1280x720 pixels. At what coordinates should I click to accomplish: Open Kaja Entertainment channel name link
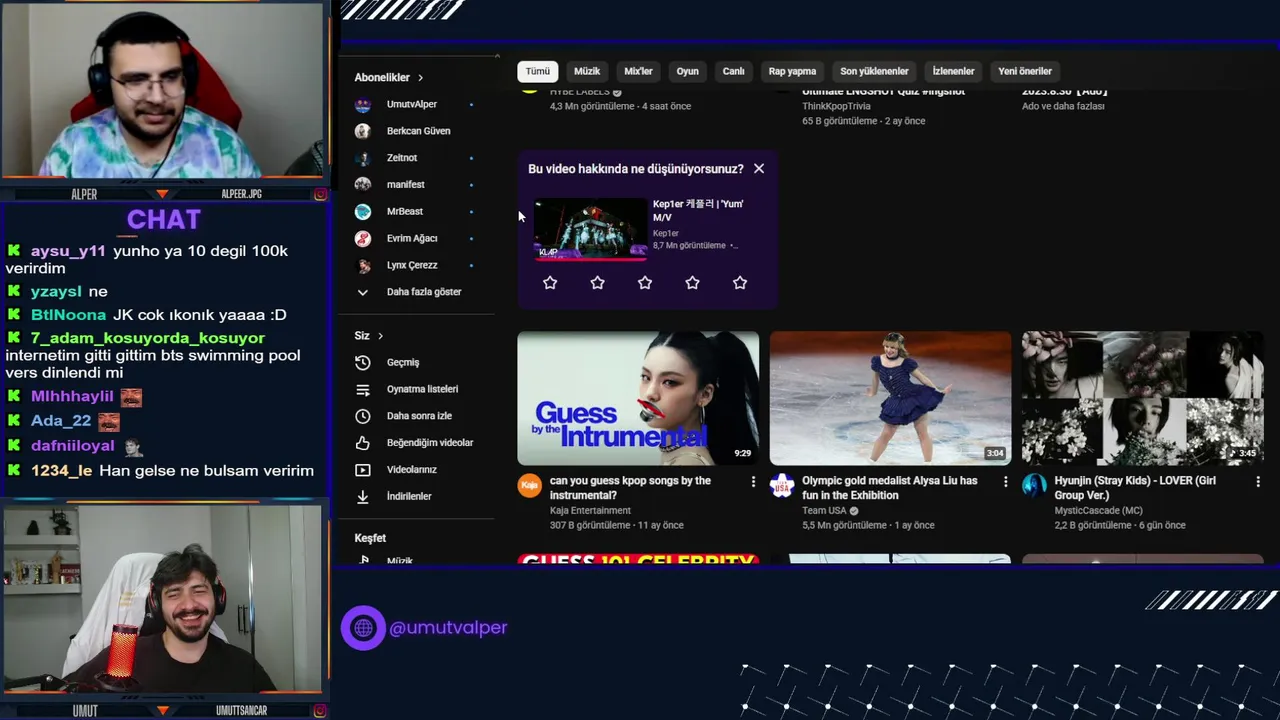pyautogui.click(x=590, y=510)
